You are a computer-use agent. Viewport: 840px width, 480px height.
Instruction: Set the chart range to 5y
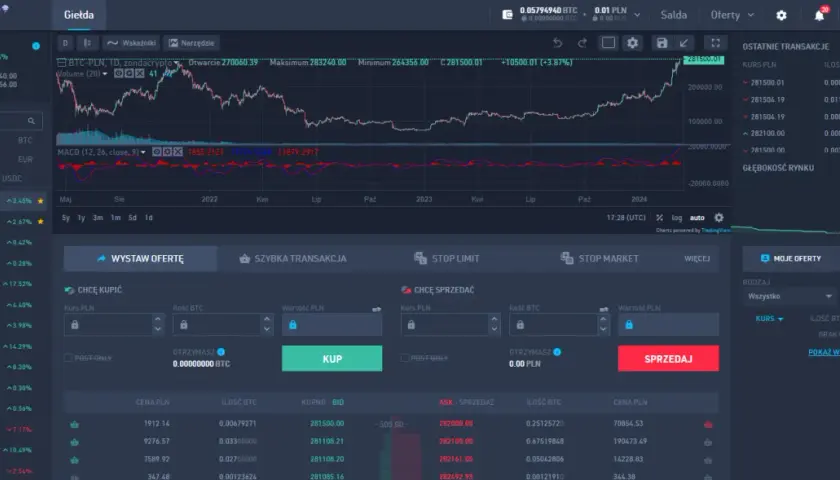65,218
